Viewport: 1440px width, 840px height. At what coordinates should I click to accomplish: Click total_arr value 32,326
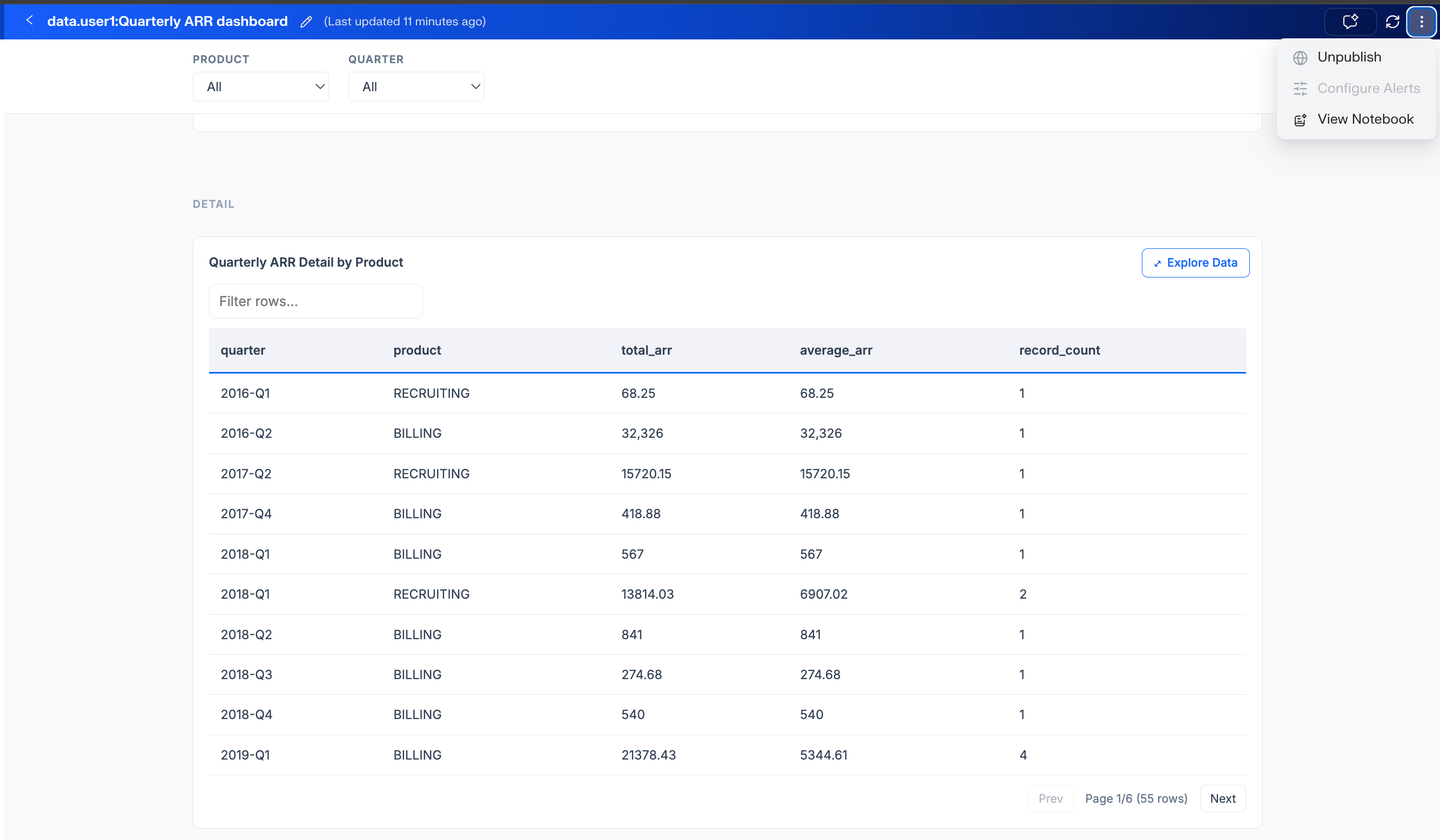coord(642,433)
